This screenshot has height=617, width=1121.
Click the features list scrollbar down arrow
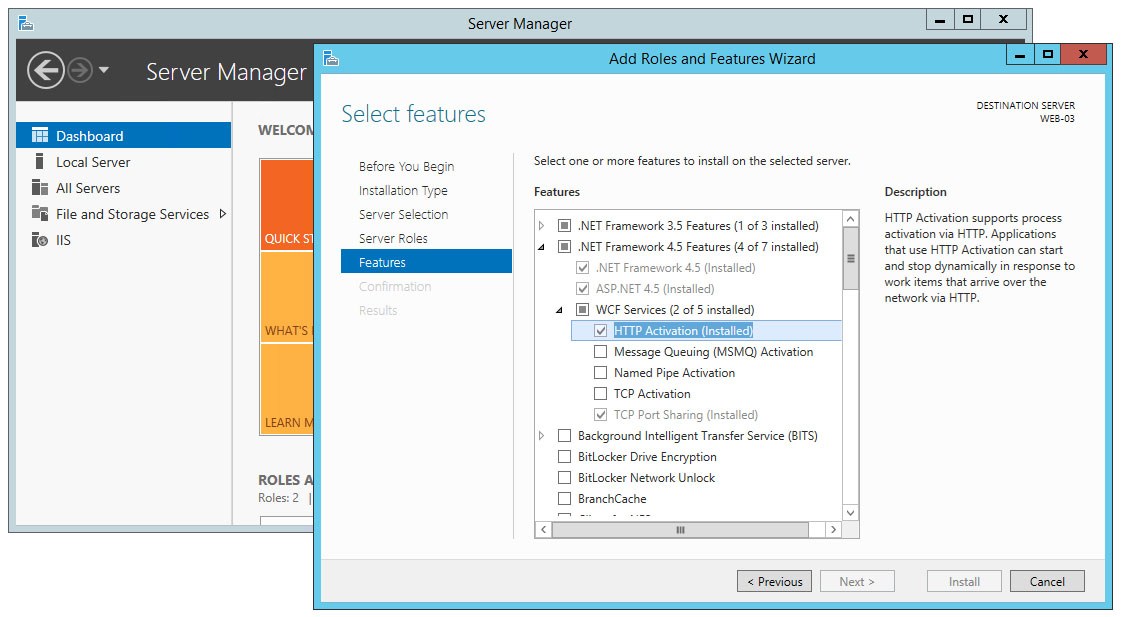point(849,512)
